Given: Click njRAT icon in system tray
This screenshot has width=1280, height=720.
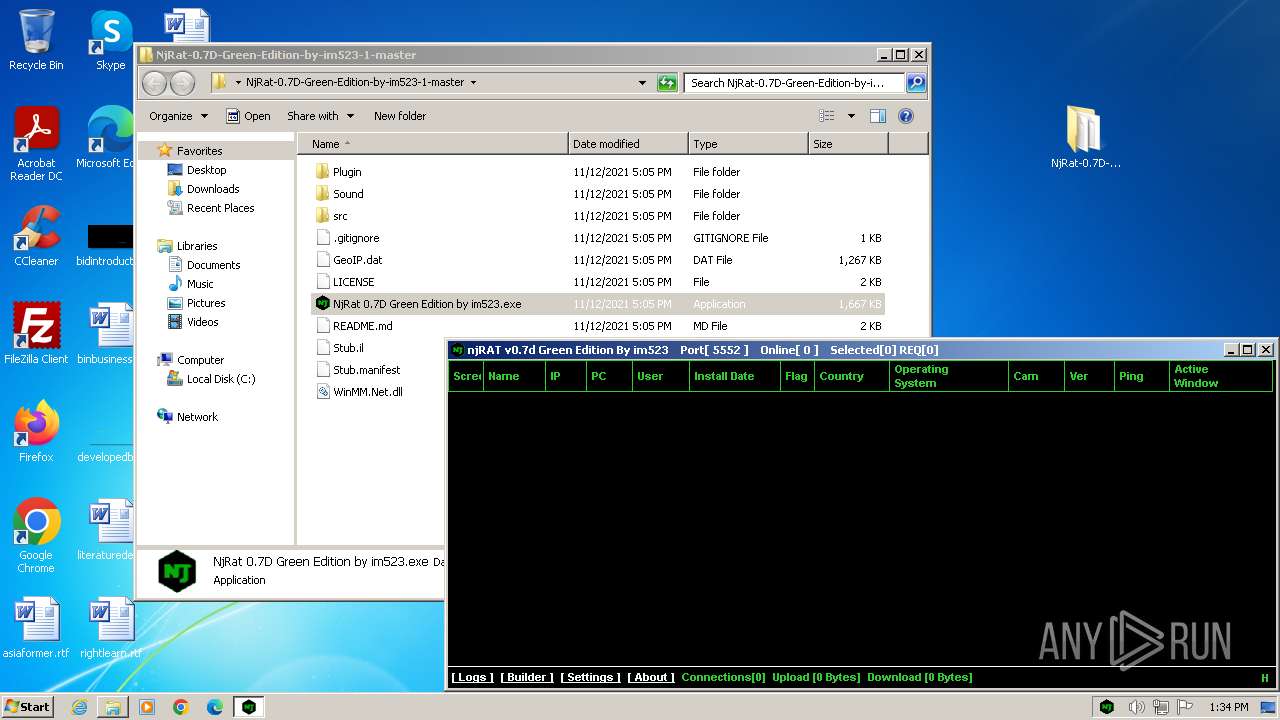Looking at the screenshot, I should tap(1107, 707).
